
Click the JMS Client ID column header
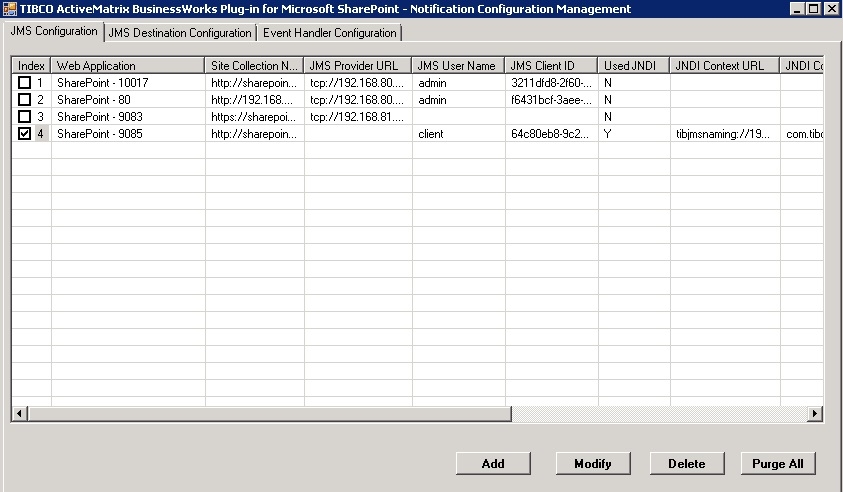[551, 66]
